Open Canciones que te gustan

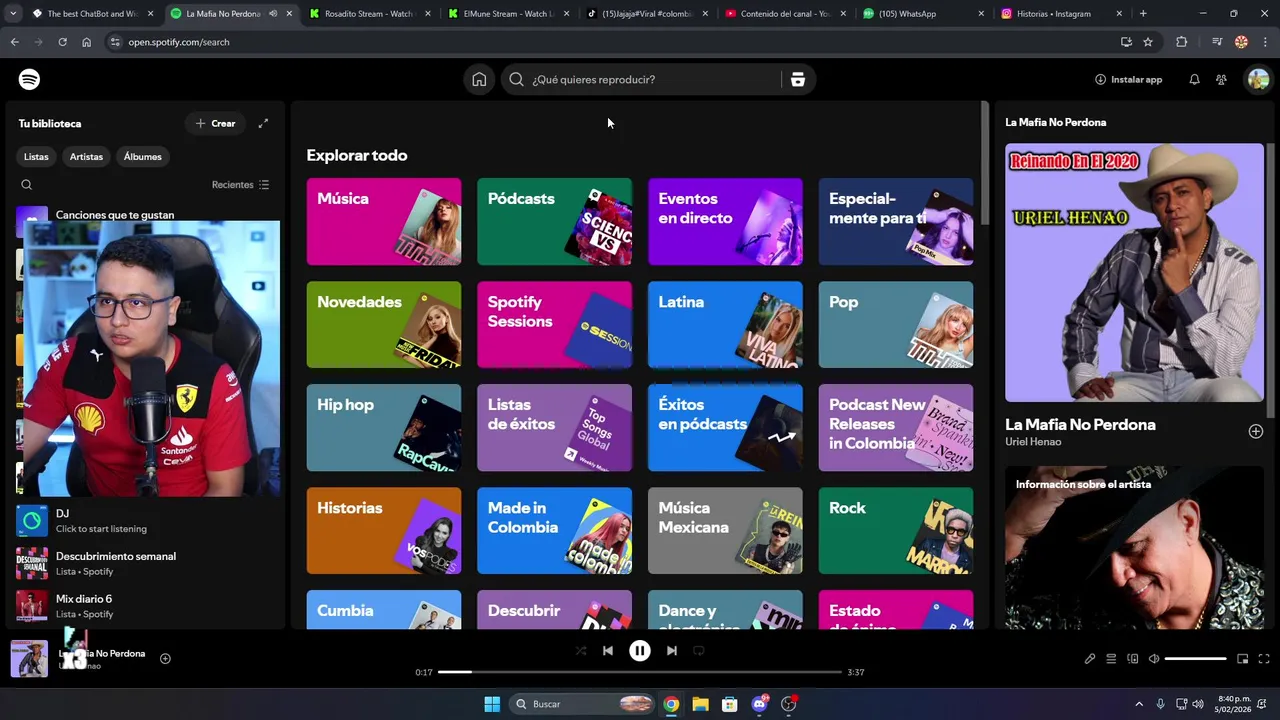click(115, 215)
